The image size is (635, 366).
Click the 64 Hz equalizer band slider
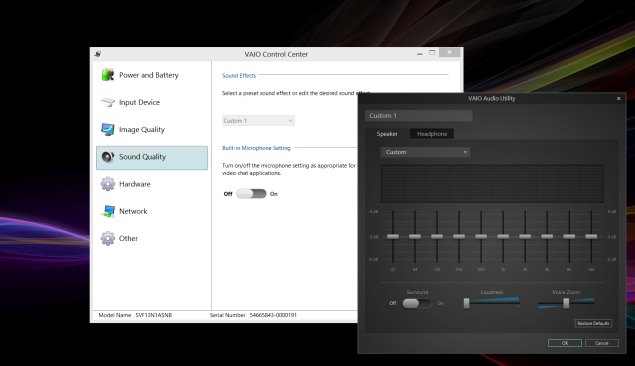[415, 236]
